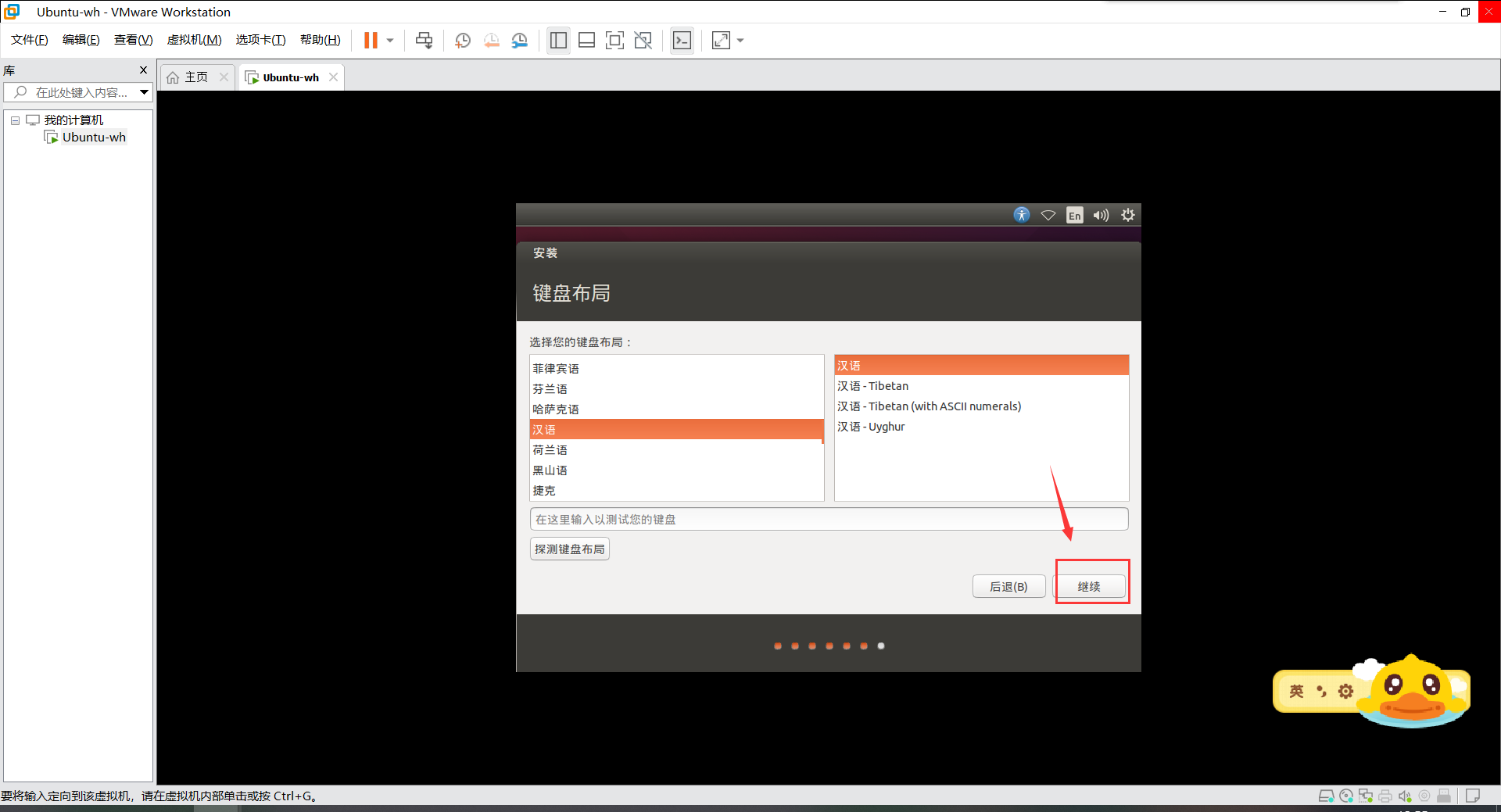The height and width of the screenshot is (812, 1501).
Task: Select 菲律宾语 in the layout list
Action: tap(676, 368)
